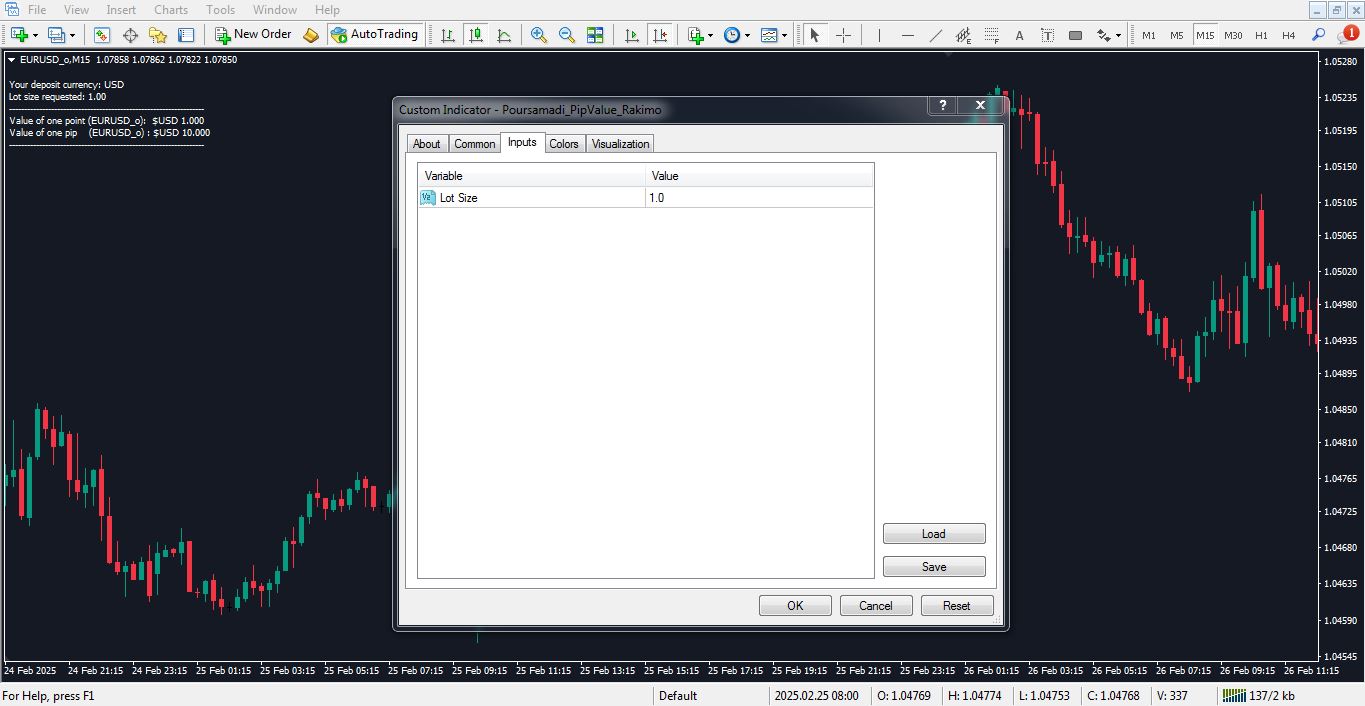Image resolution: width=1365 pixels, height=706 pixels.
Task: Click the Tile Windows icon
Action: tap(595, 35)
